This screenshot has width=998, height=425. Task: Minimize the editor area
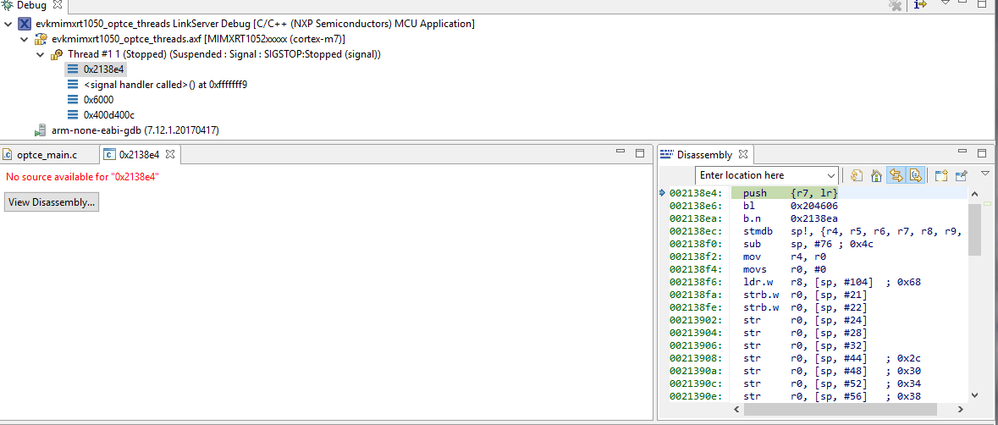click(622, 153)
